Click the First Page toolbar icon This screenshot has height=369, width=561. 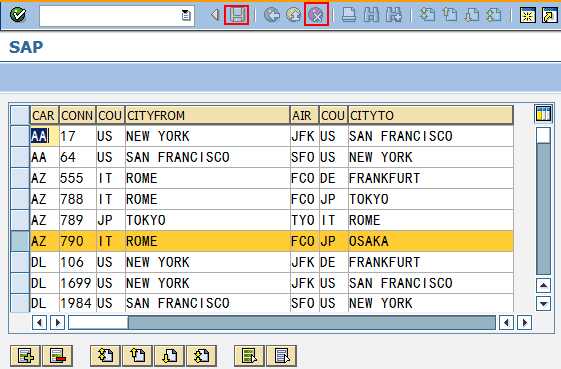pyautogui.click(x=427, y=15)
